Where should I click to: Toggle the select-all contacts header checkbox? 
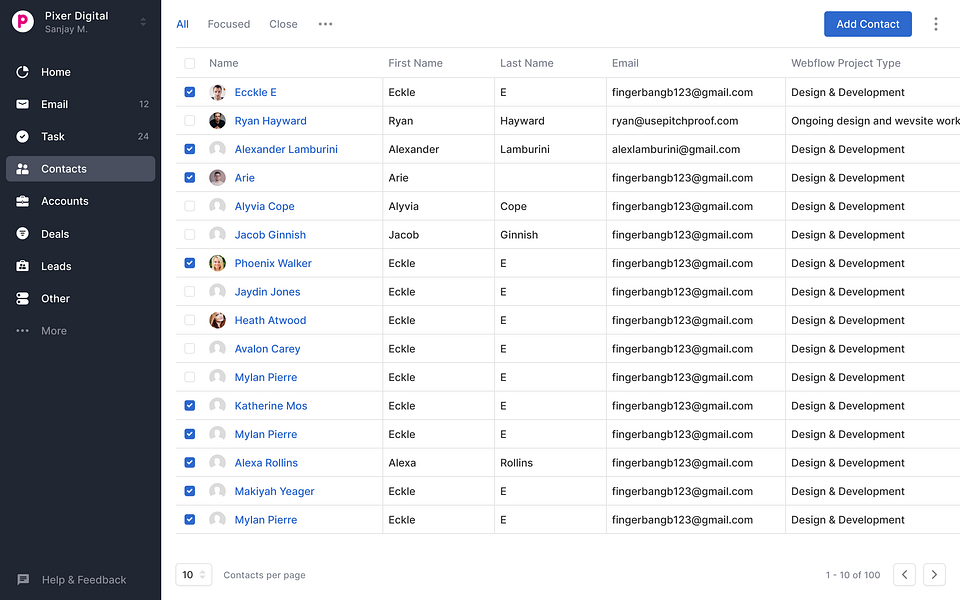click(x=189, y=62)
